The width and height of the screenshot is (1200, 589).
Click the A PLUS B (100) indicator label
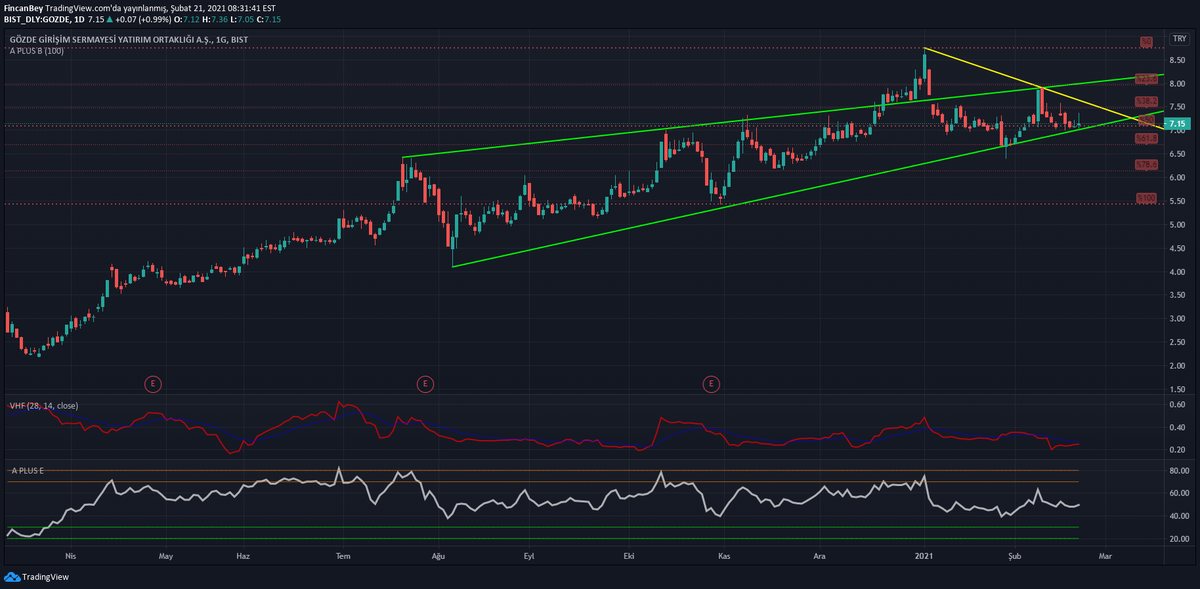coord(37,50)
